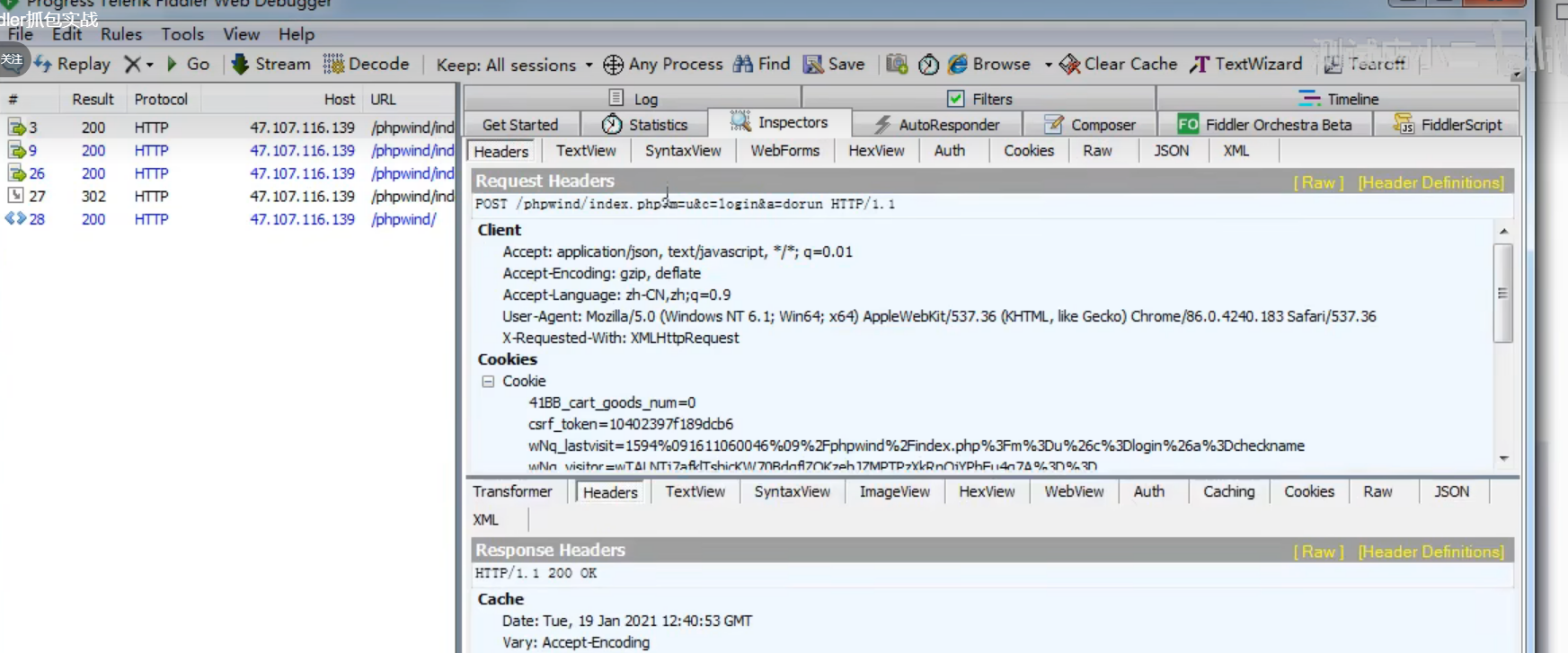Viewport: 1568px width, 653px height.
Task: Select session 27 redirect icon
Action: click(x=16, y=196)
